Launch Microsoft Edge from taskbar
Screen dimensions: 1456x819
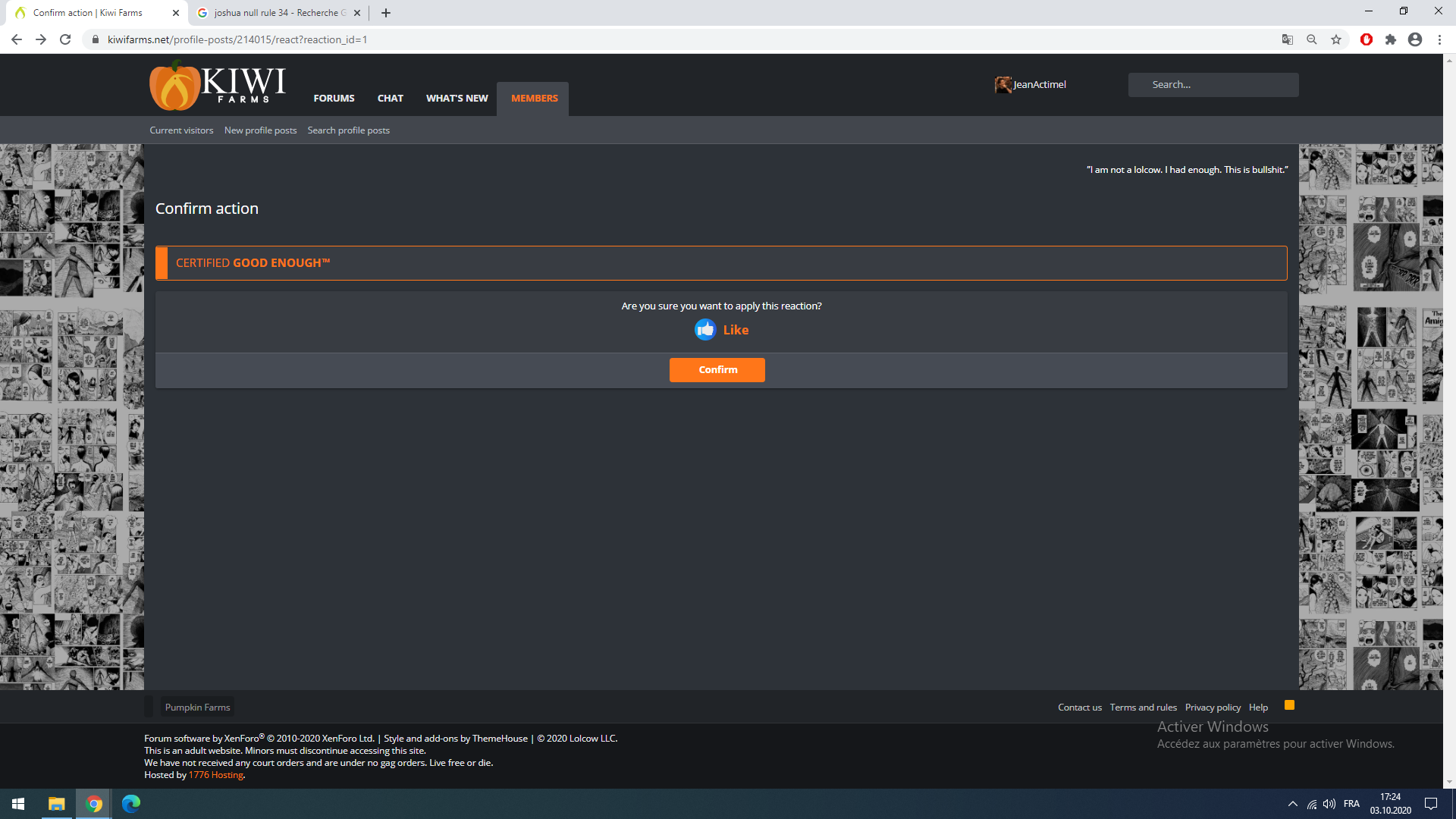(x=131, y=804)
